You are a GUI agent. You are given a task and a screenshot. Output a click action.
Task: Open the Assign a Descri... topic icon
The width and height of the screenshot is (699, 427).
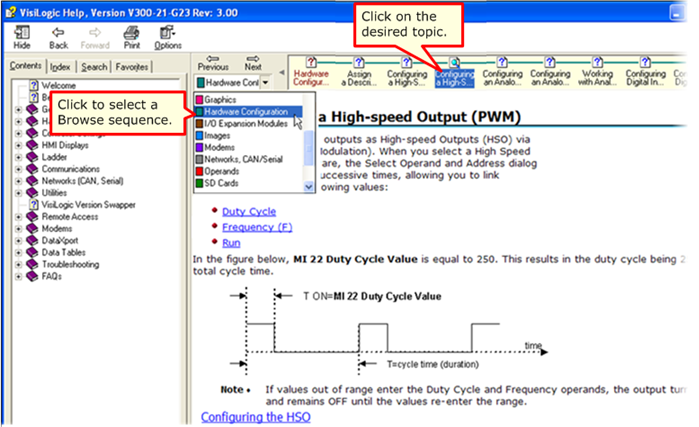(x=359, y=62)
